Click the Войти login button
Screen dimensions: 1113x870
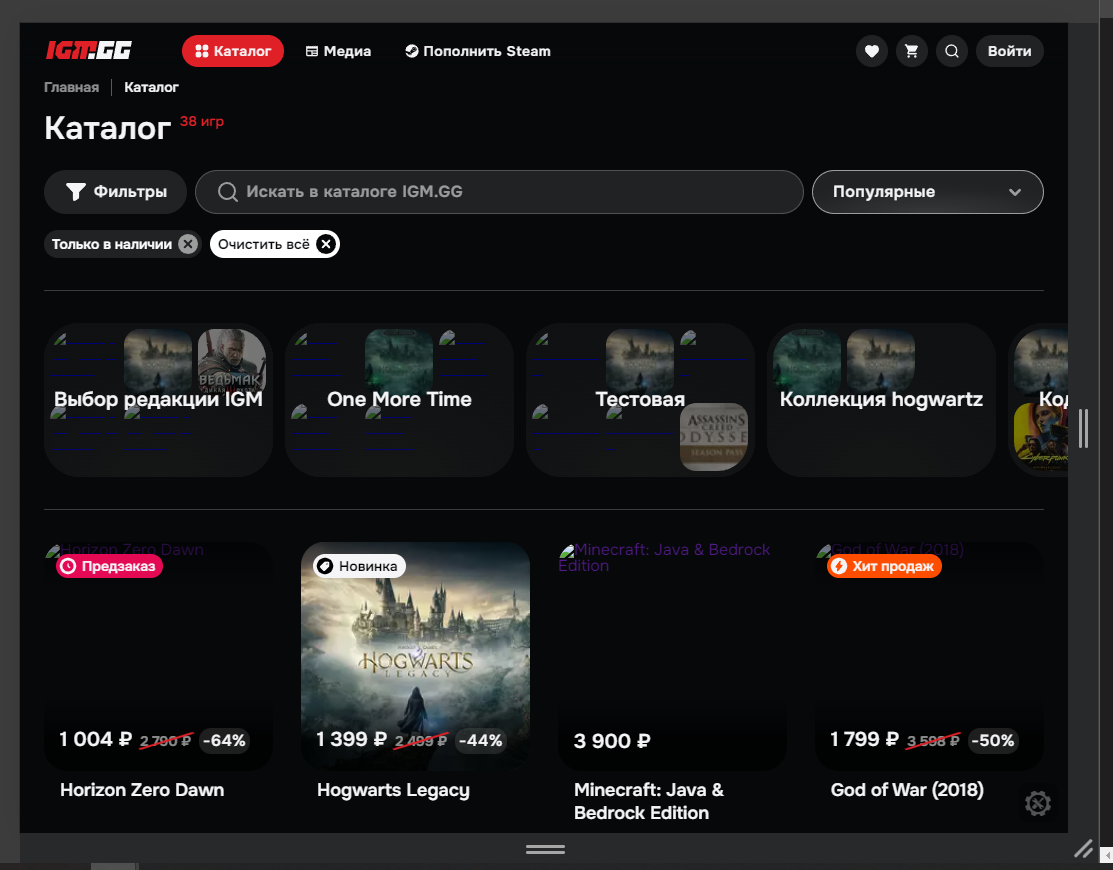coord(1009,51)
